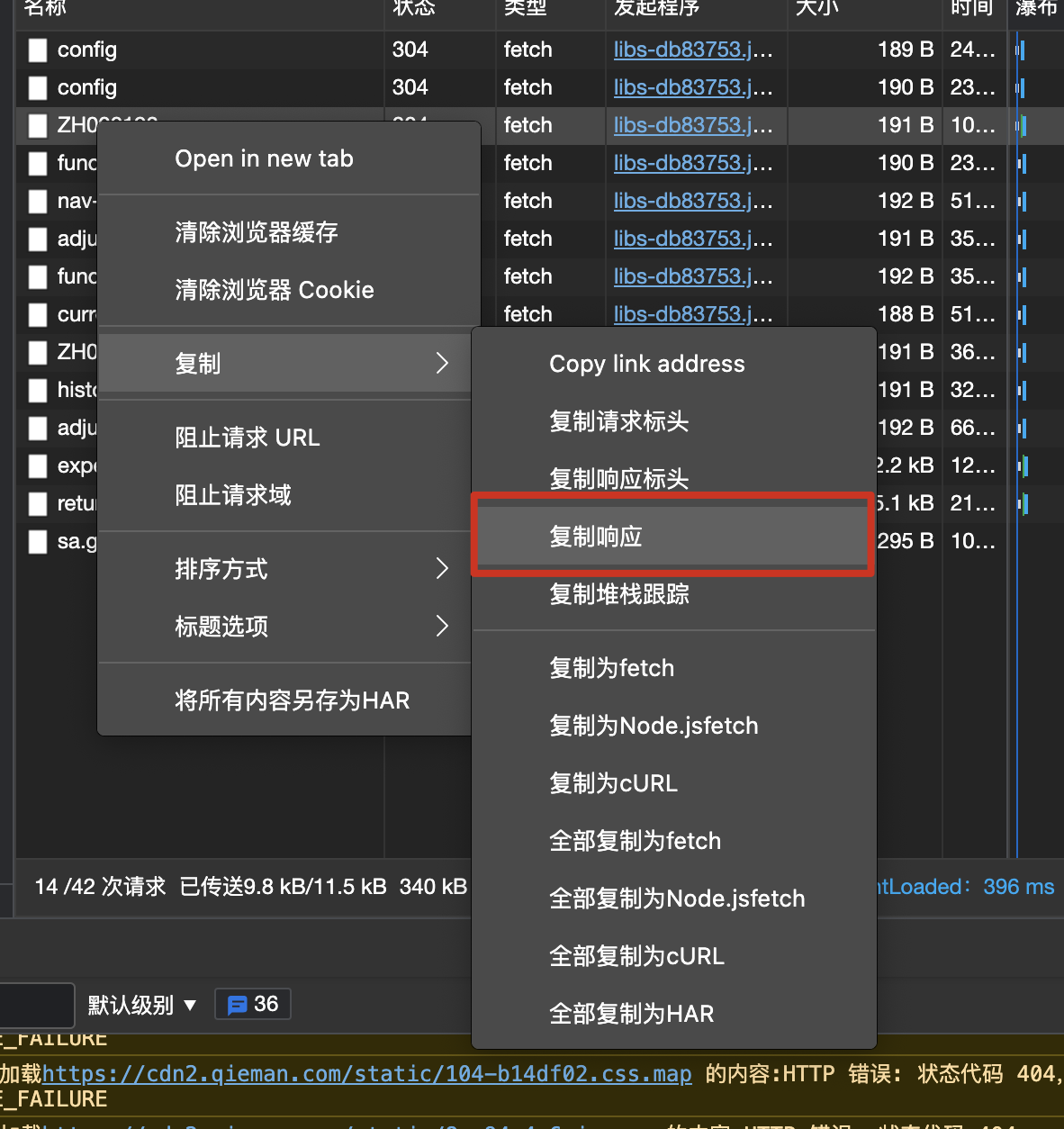The image size is (1064, 1129).
Task: Check the checkbox next to the first config request
Action: (x=37, y=50)
